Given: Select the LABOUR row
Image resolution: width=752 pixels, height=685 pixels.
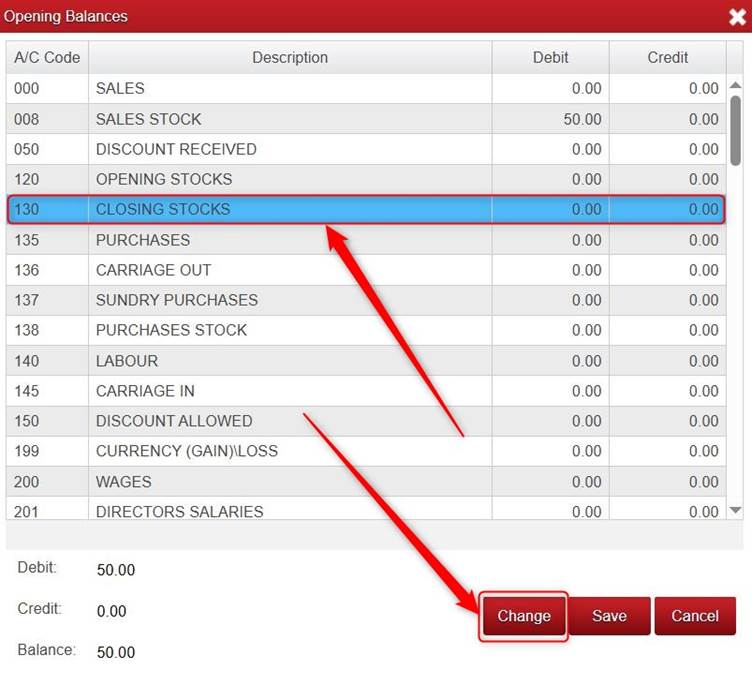Looking at the screenshot, I should [x=366, y=361].
